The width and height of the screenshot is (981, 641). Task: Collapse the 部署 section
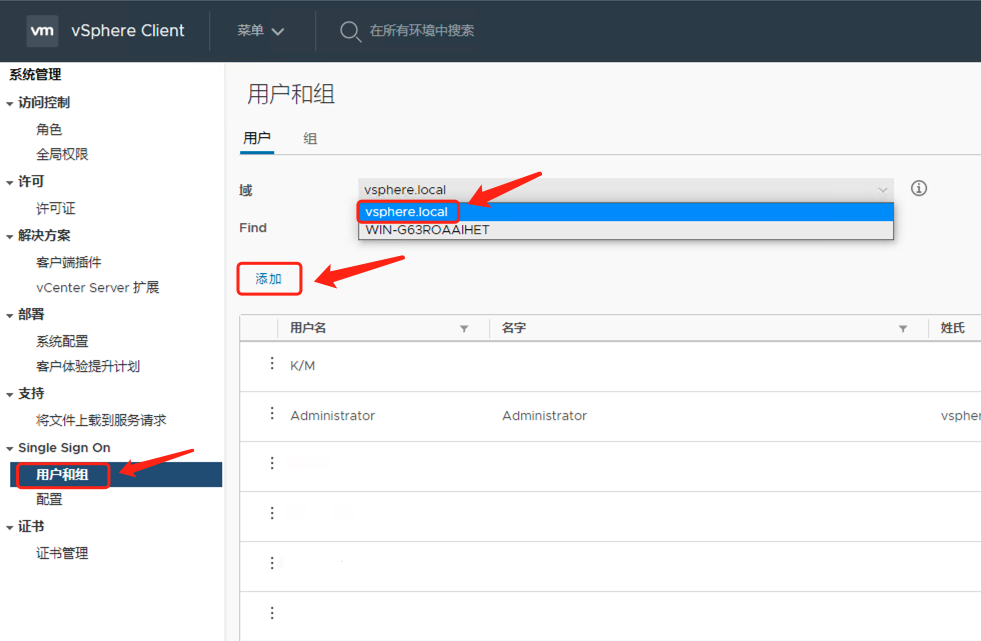[x=9, y=316]
